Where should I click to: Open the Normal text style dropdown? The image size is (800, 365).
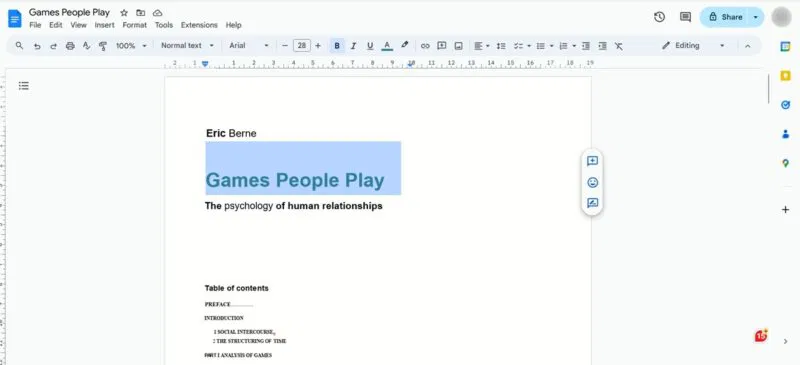187,45
